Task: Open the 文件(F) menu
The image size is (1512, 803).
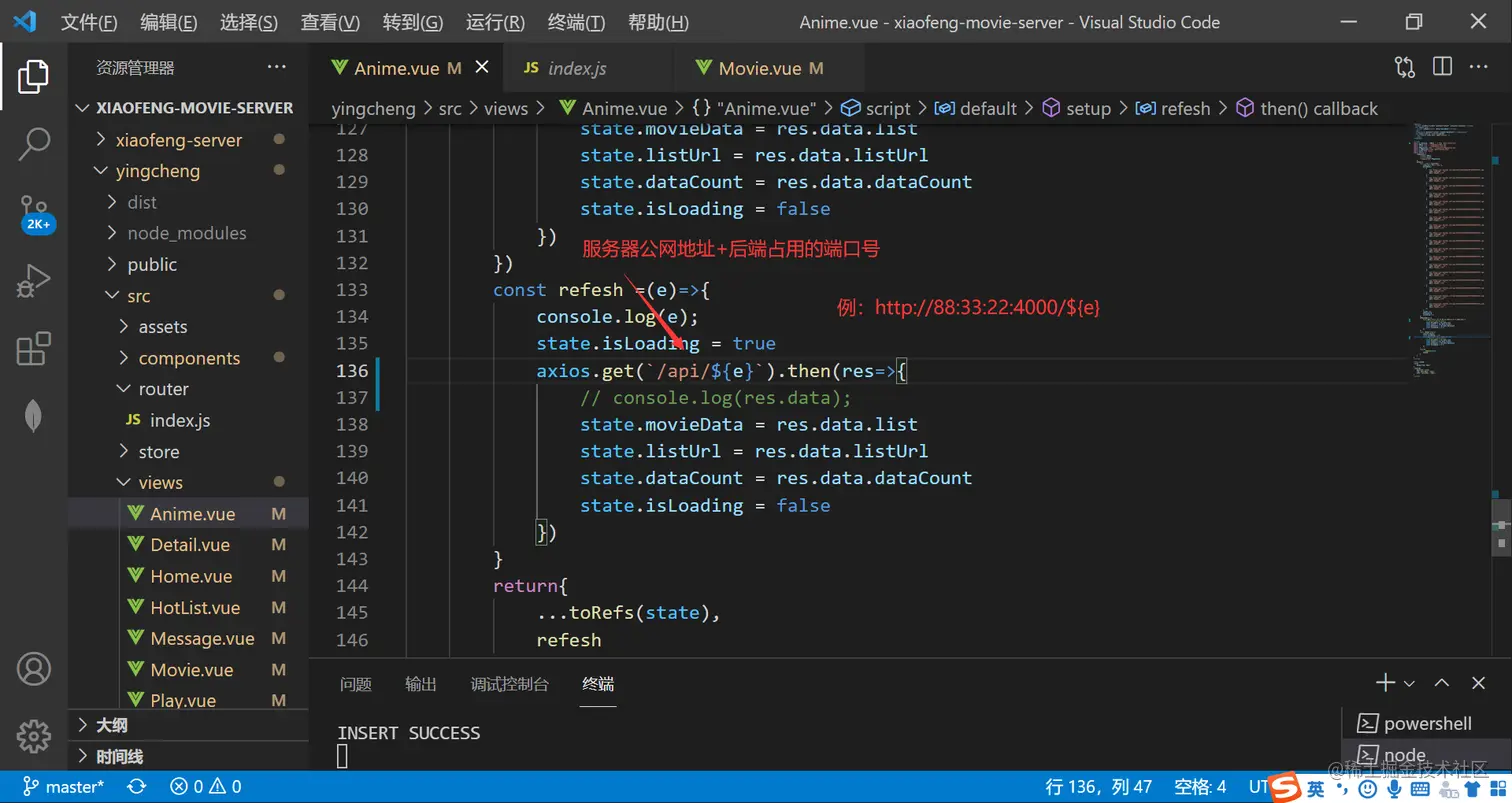Action: click(x=88, y=22)
